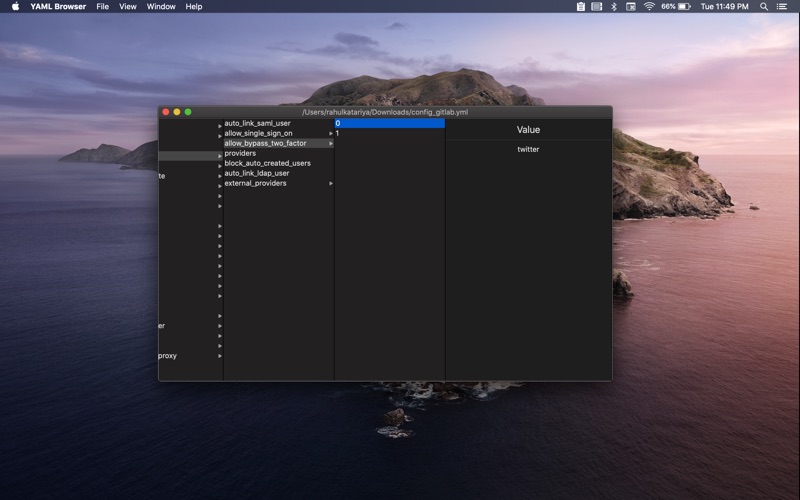Select the allow_bypass_two_factor key
The height and width of the screenshot is (500, 800).
pyautogui.click(x=279, y=143)
